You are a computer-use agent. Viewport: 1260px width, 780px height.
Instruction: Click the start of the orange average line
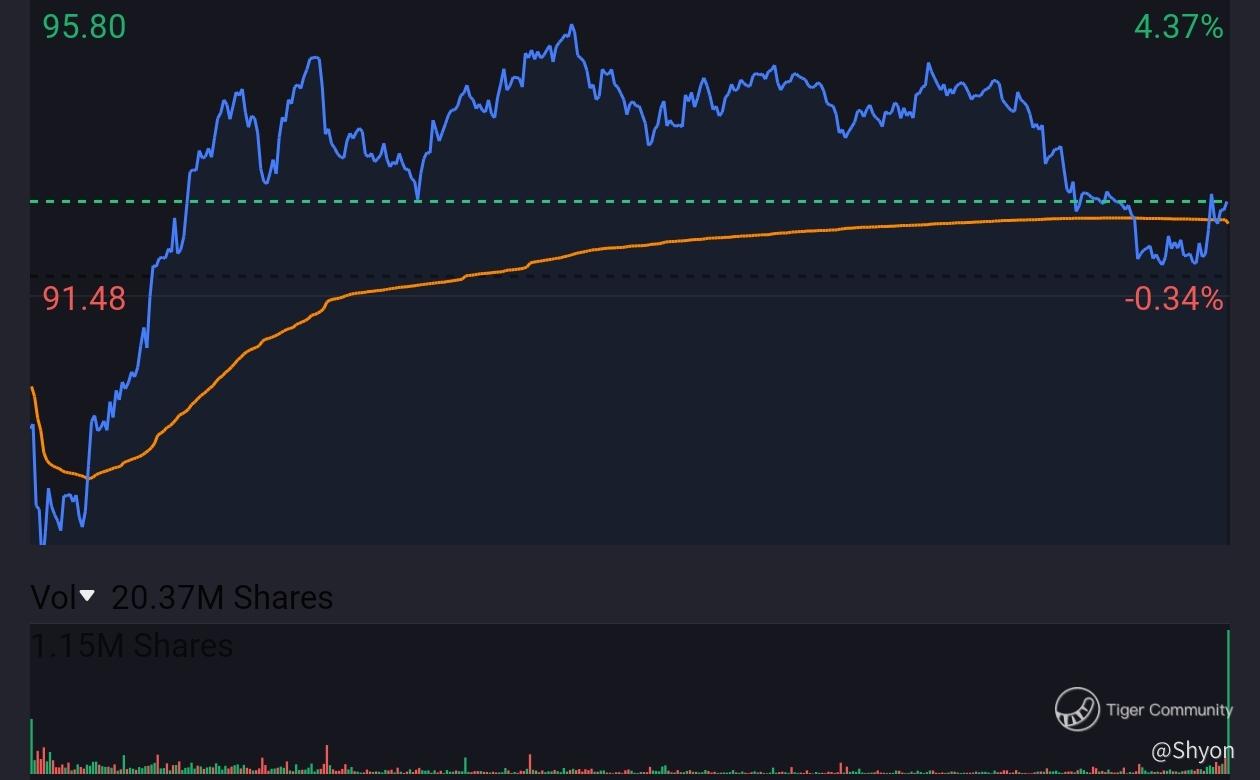(x=33, y=388)
